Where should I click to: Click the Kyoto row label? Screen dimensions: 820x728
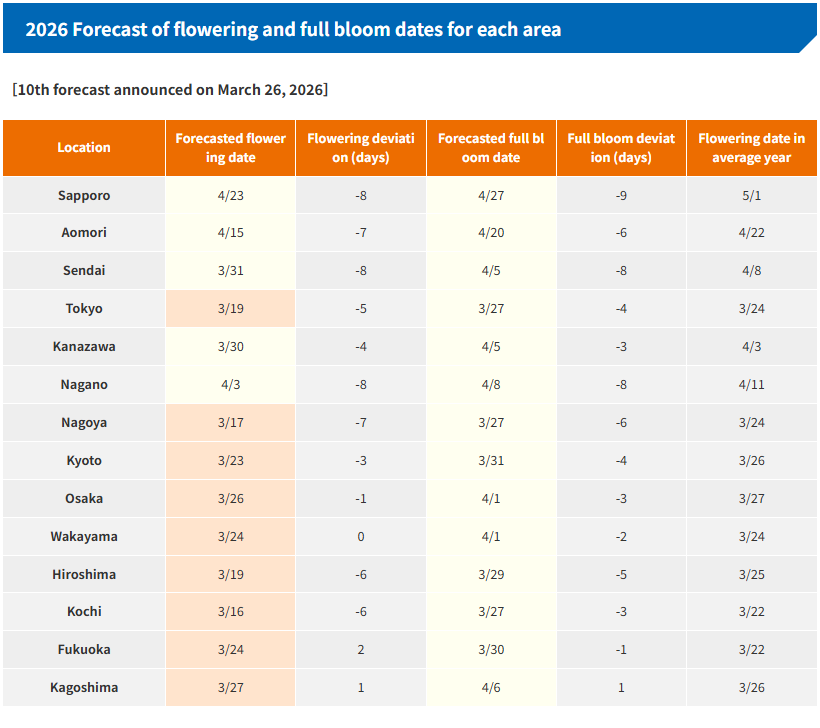click(x=84, y=461)
